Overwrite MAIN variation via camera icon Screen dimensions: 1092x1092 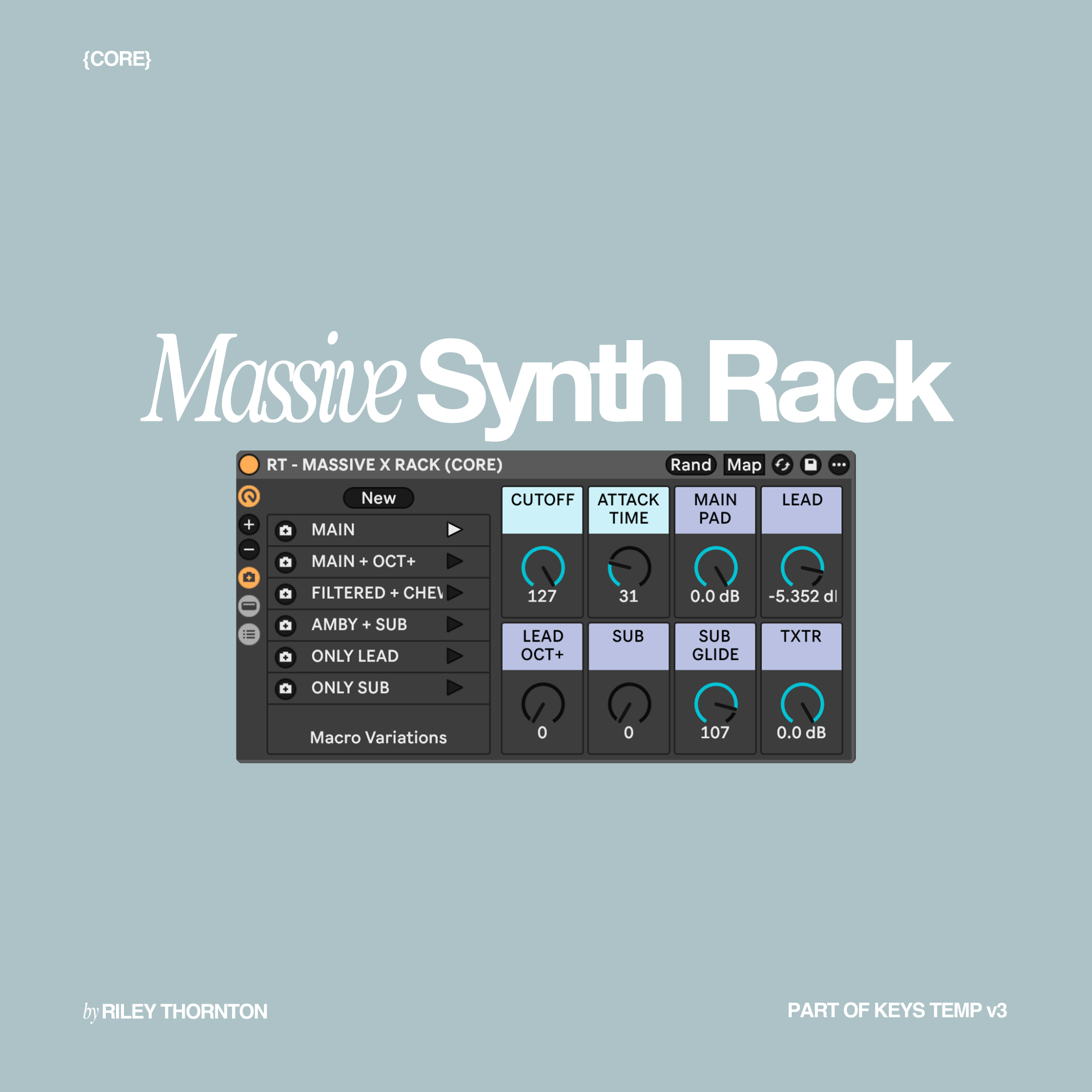(286, 530)
